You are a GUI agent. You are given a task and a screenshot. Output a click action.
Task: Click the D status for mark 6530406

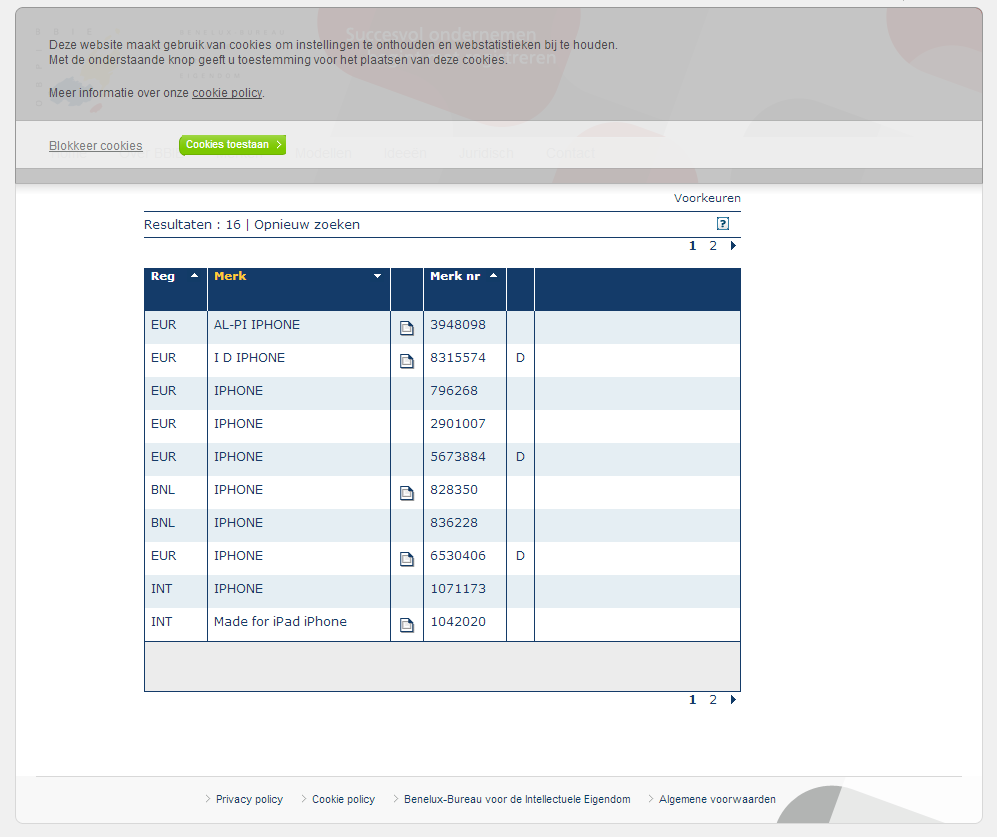pos(520,556)
